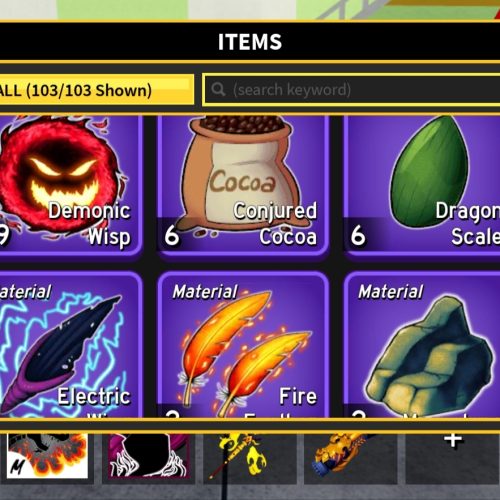Image resolution: width=500 pixels, height=500 pixels.
Task: Click the Cocoa text on the sack
Action: click(243, 182)
